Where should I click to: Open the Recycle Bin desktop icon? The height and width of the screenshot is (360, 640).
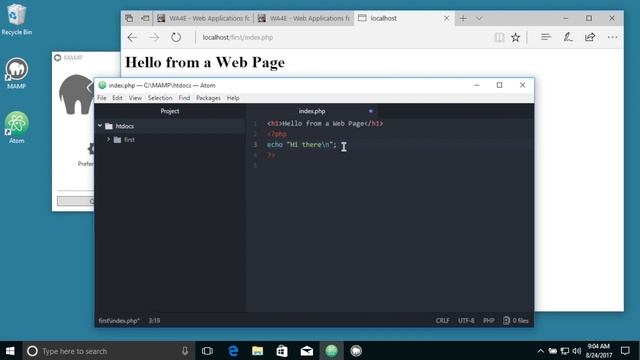[16, 19]
